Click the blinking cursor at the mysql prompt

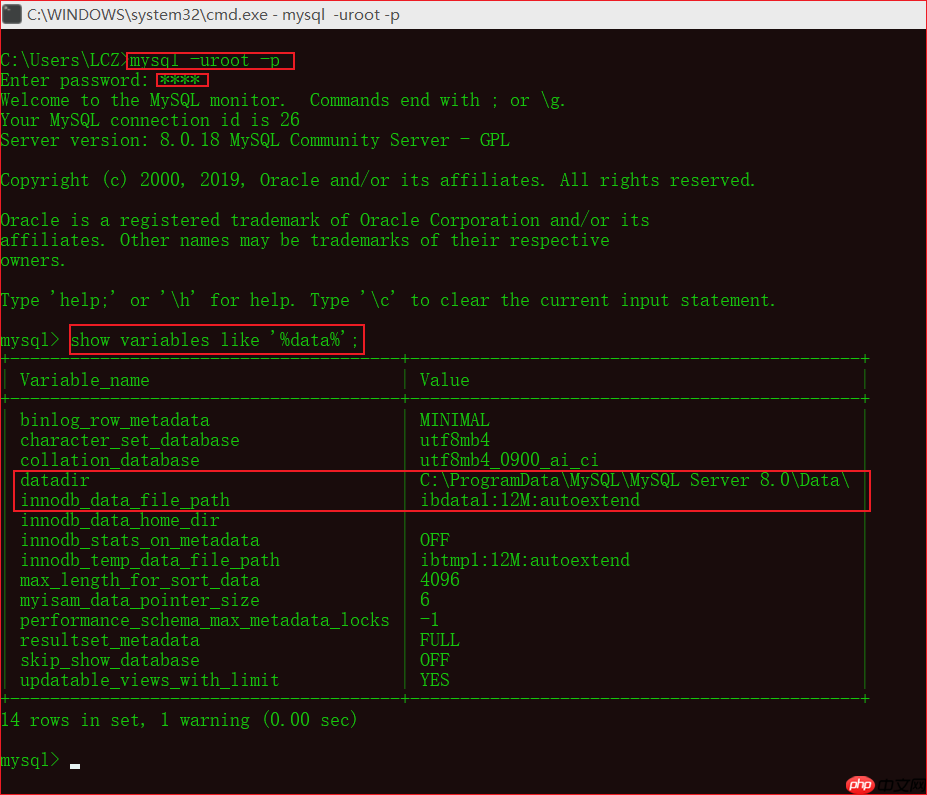pyautogui.click(x=74, y=765)
